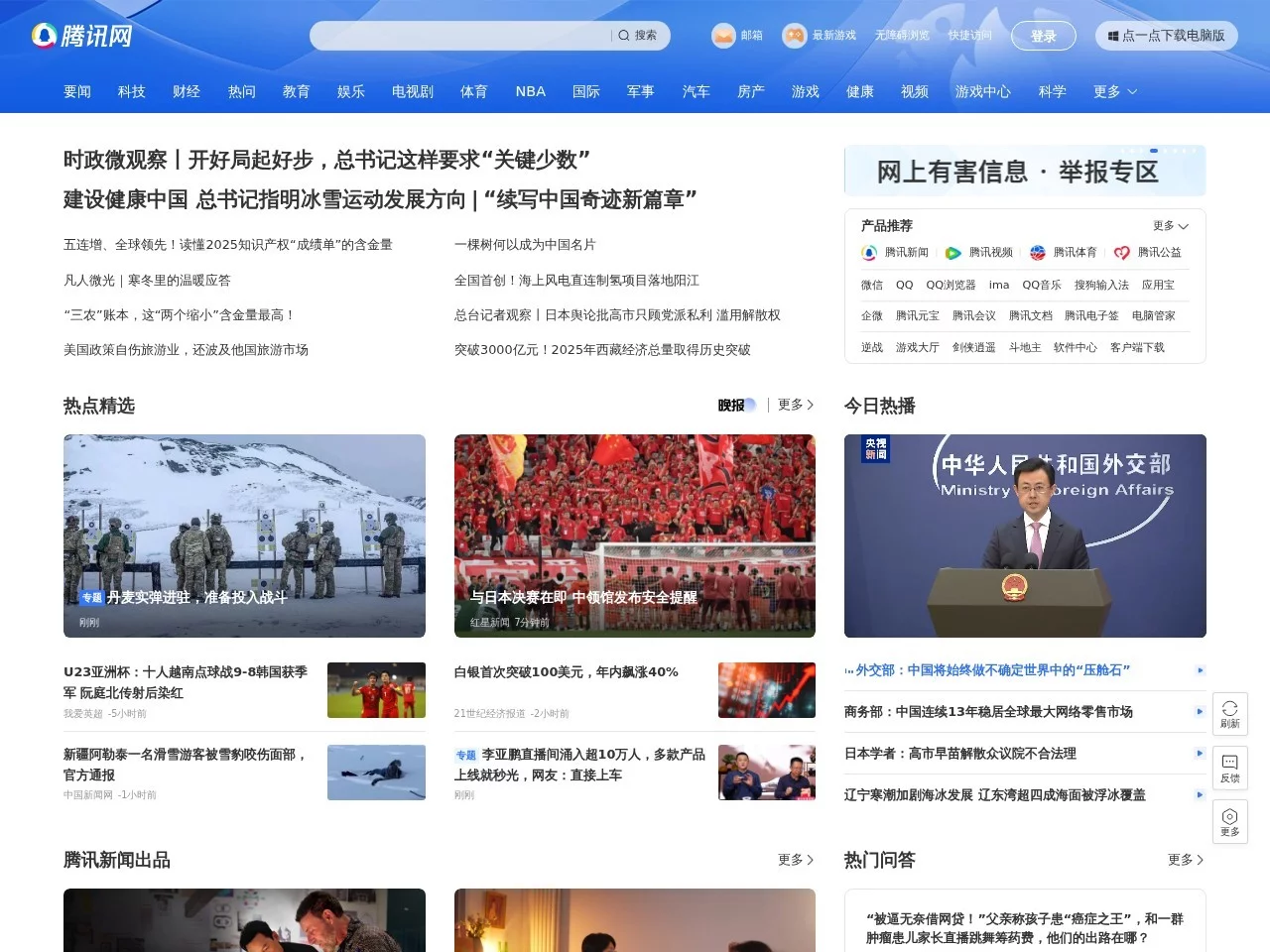Screen dimensions: 1270x952
Task: Click the 登录 login button
Action: 1044,35
